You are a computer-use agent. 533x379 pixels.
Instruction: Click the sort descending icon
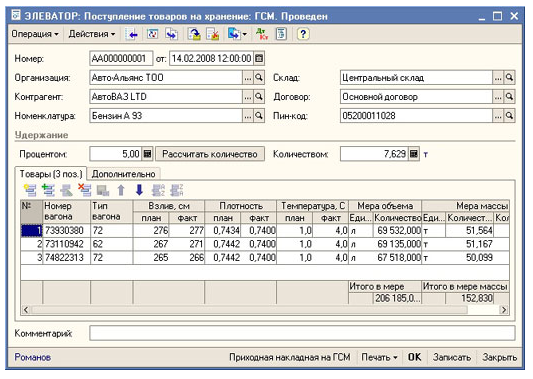[177, 190]
